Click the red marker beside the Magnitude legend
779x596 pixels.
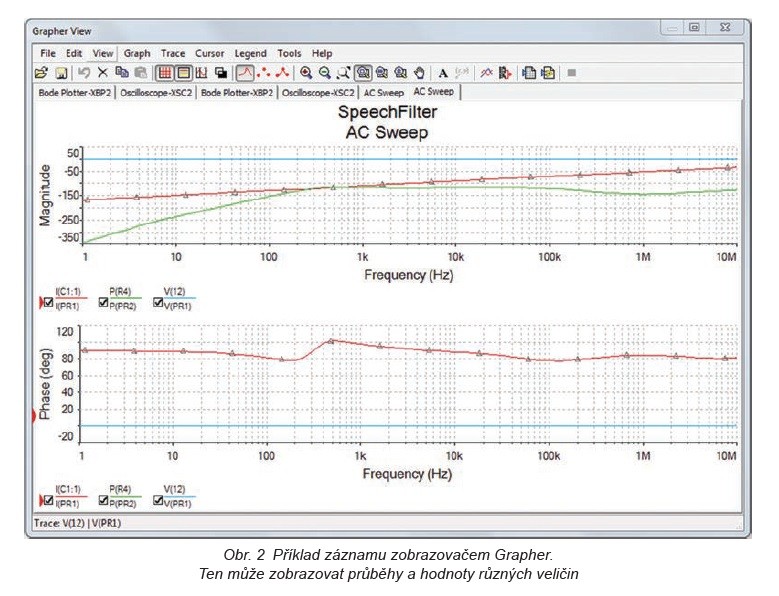pyautogui.click(x=41, y=302)
